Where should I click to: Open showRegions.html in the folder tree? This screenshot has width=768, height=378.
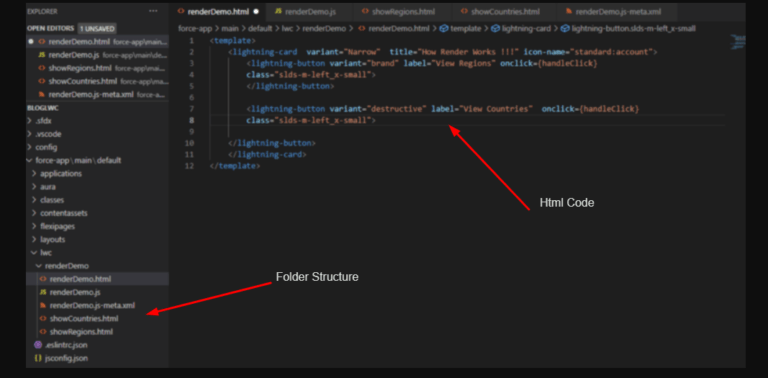[x=97, y=332]
